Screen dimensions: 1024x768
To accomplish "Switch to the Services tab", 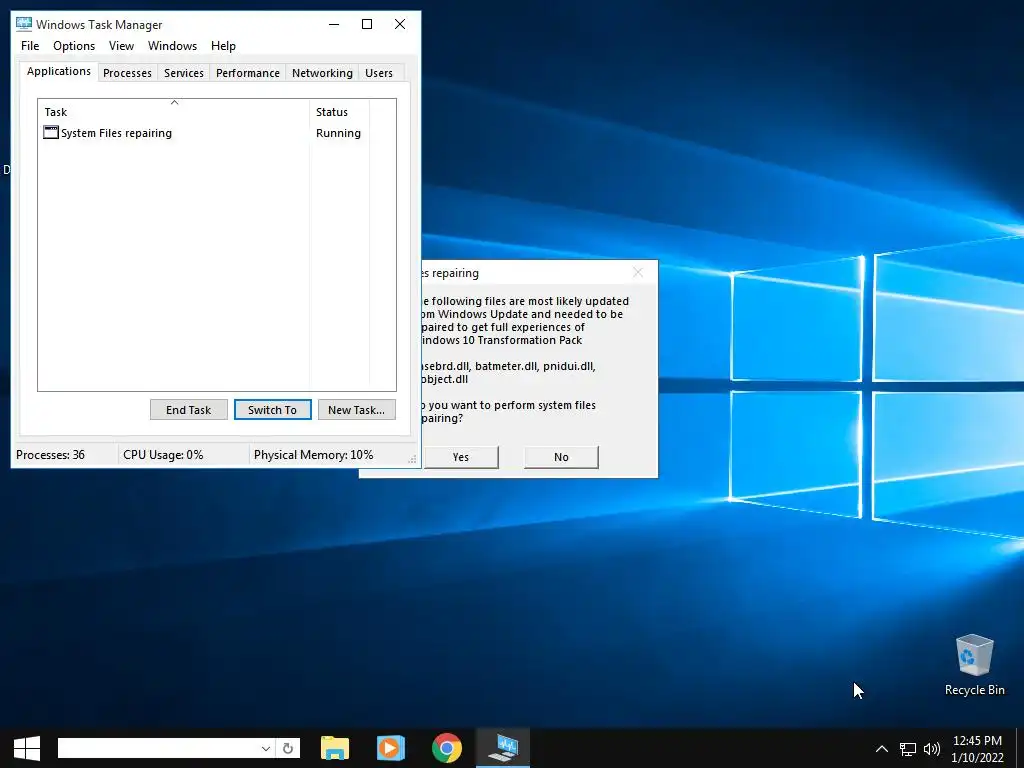I will pyautogui.click(x=184, y=73).
